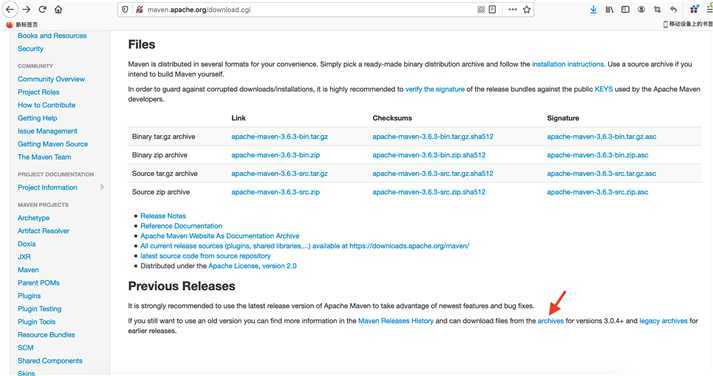
Task: Open verify the signature link
Action: (x=435, y=89)
